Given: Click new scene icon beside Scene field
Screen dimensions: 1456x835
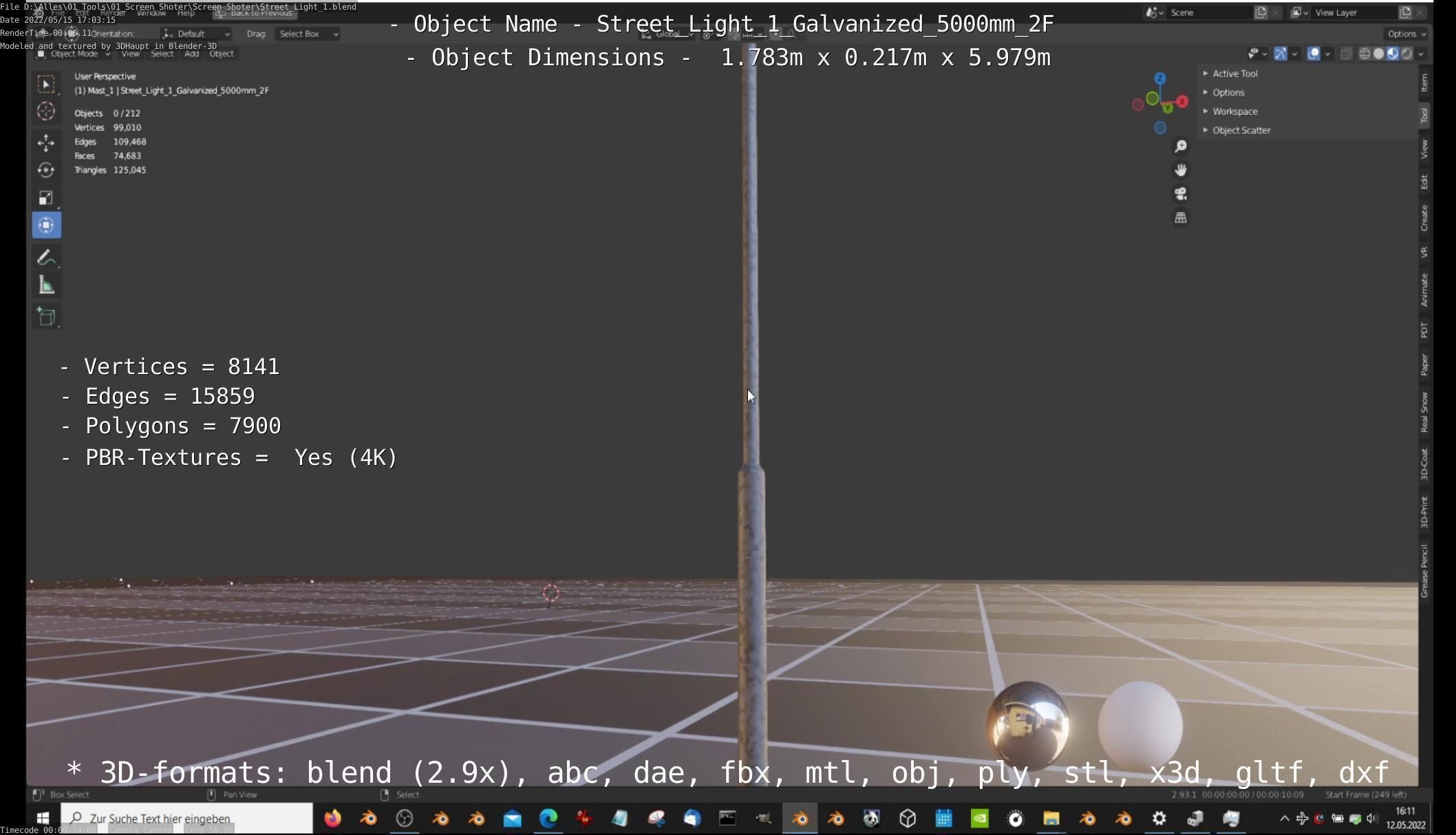Looking at the screenshot, I should [x=1261, y=12].
